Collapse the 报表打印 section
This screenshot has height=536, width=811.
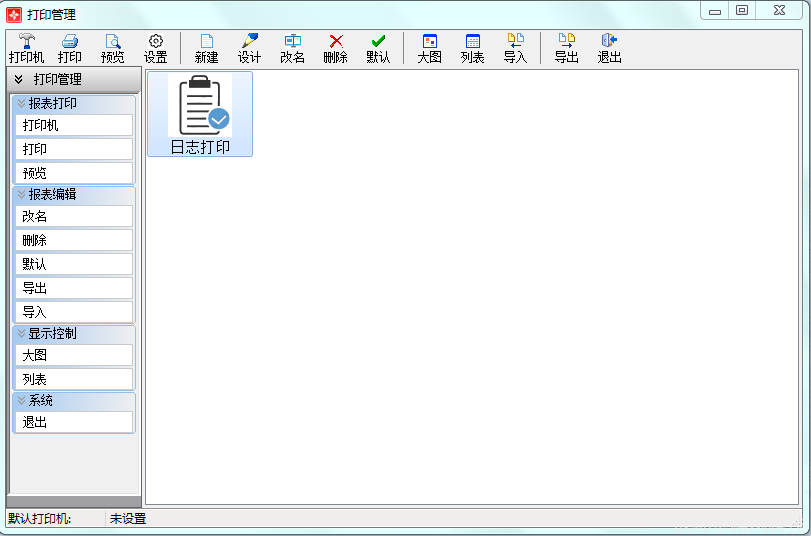pyautogui.click(x=21, y=103)
